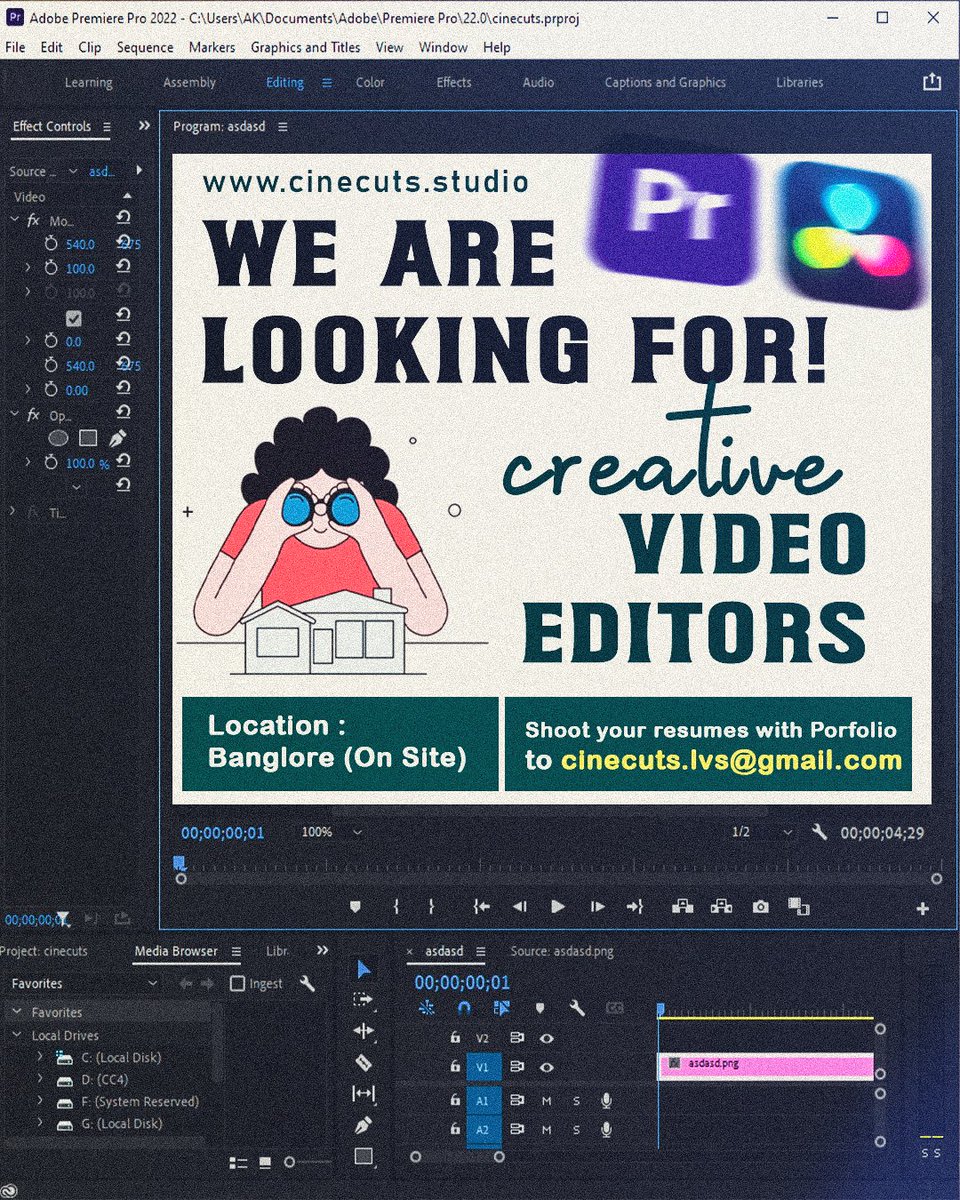The width and height of the screenshot is (960, 1200).
Task: Show overflow panels next to Effect Controls
Action: point(144,126)
